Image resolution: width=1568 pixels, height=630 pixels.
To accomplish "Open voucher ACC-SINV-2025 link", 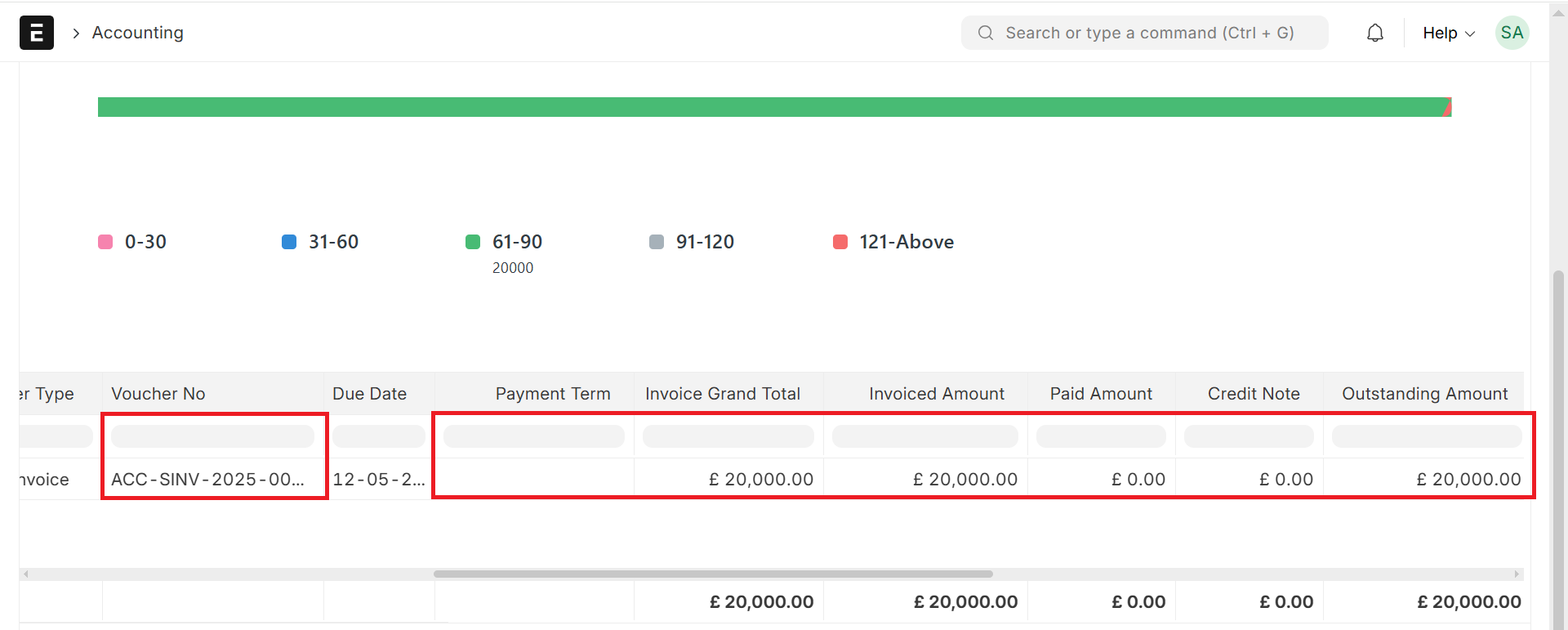I will 207,480.
